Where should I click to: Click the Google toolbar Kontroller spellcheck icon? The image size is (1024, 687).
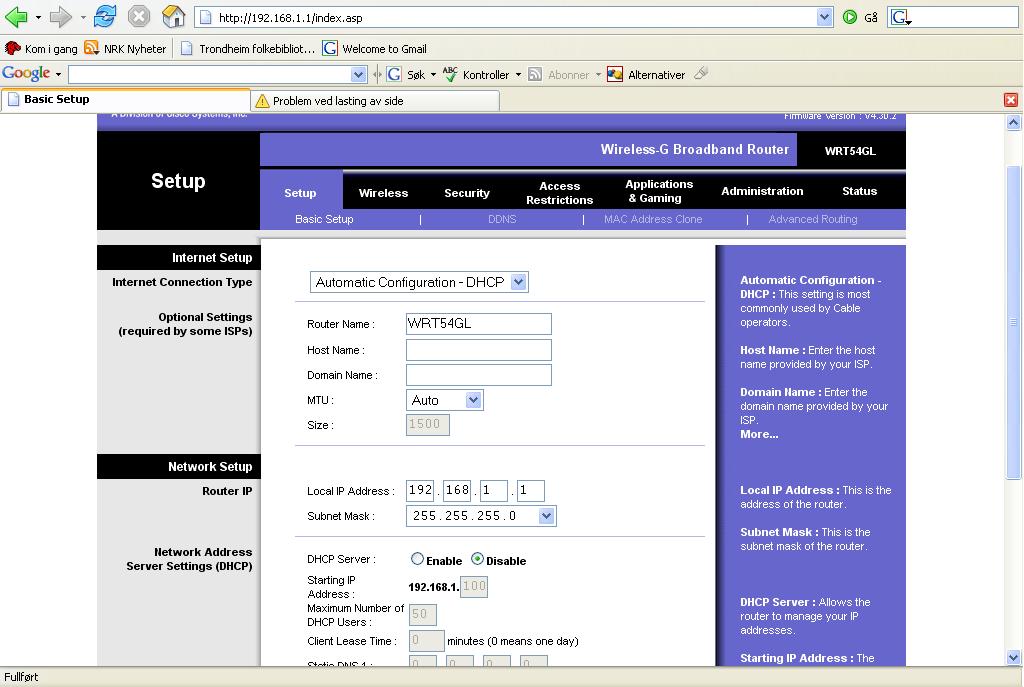point(451,74)
